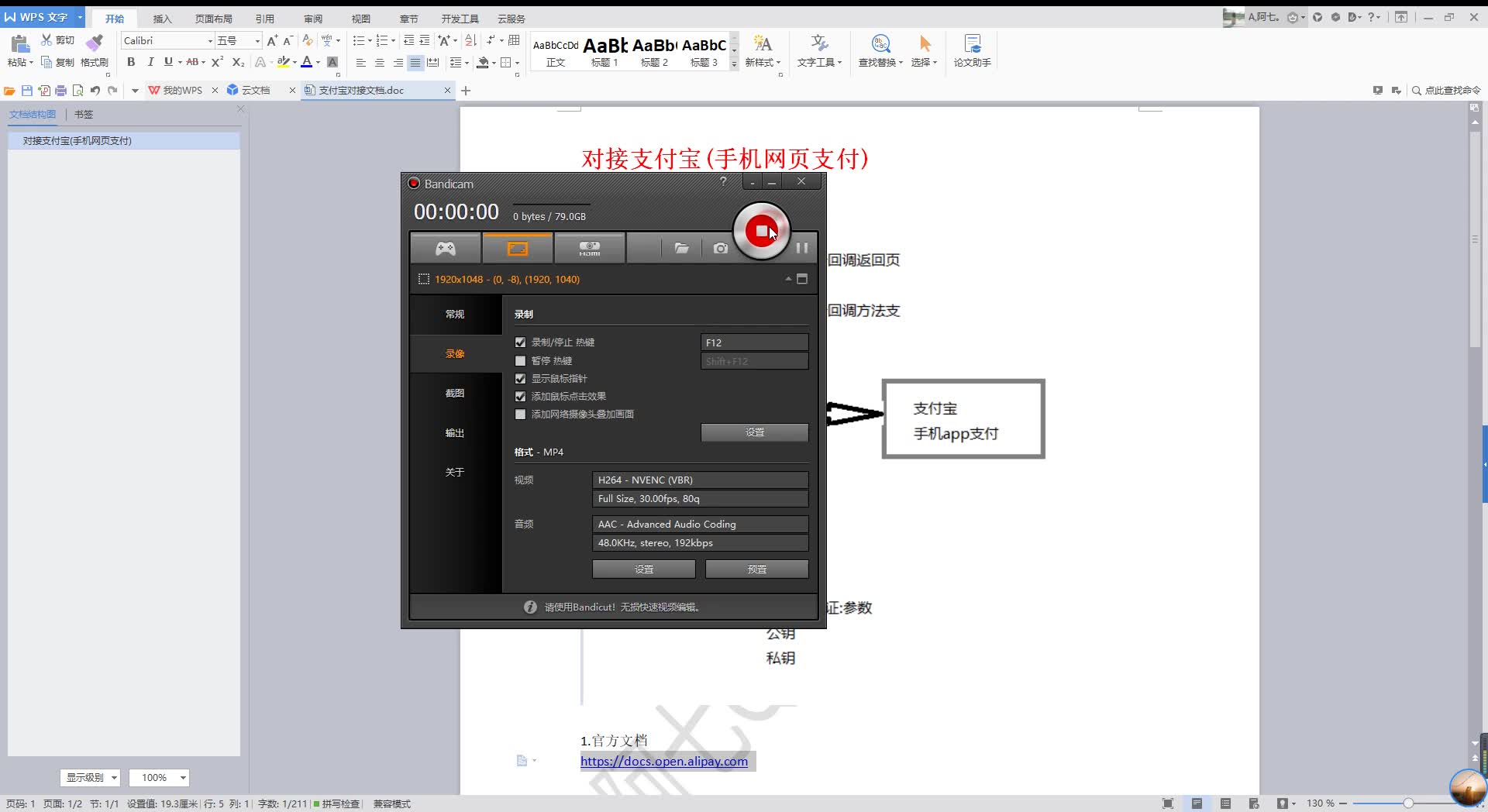
Task: Click the font color A swatch
Action: [x=307, y=62]
